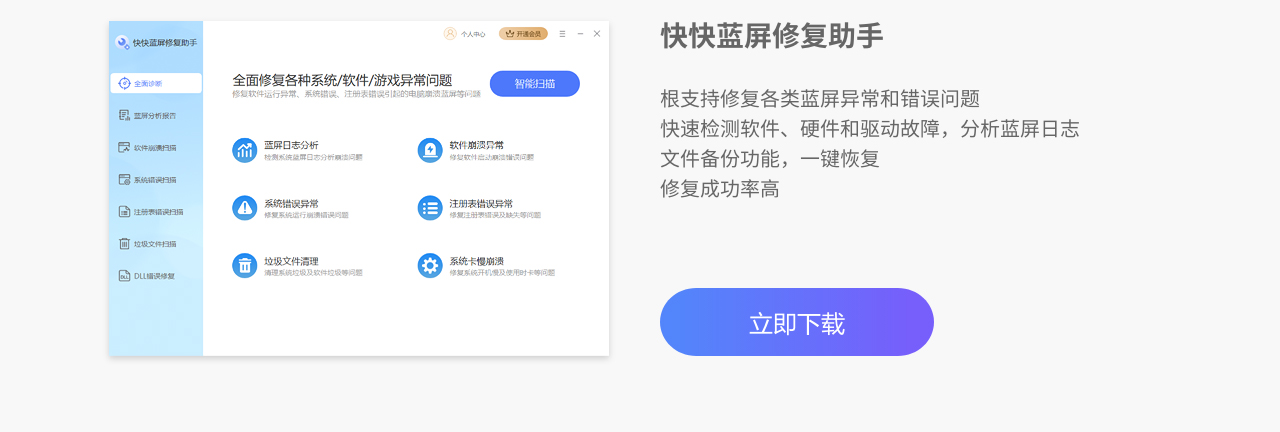This screenshot has width=1280, height=432.
Task: Click the 注册表错误异常 list icon
Action: point(430,207)
